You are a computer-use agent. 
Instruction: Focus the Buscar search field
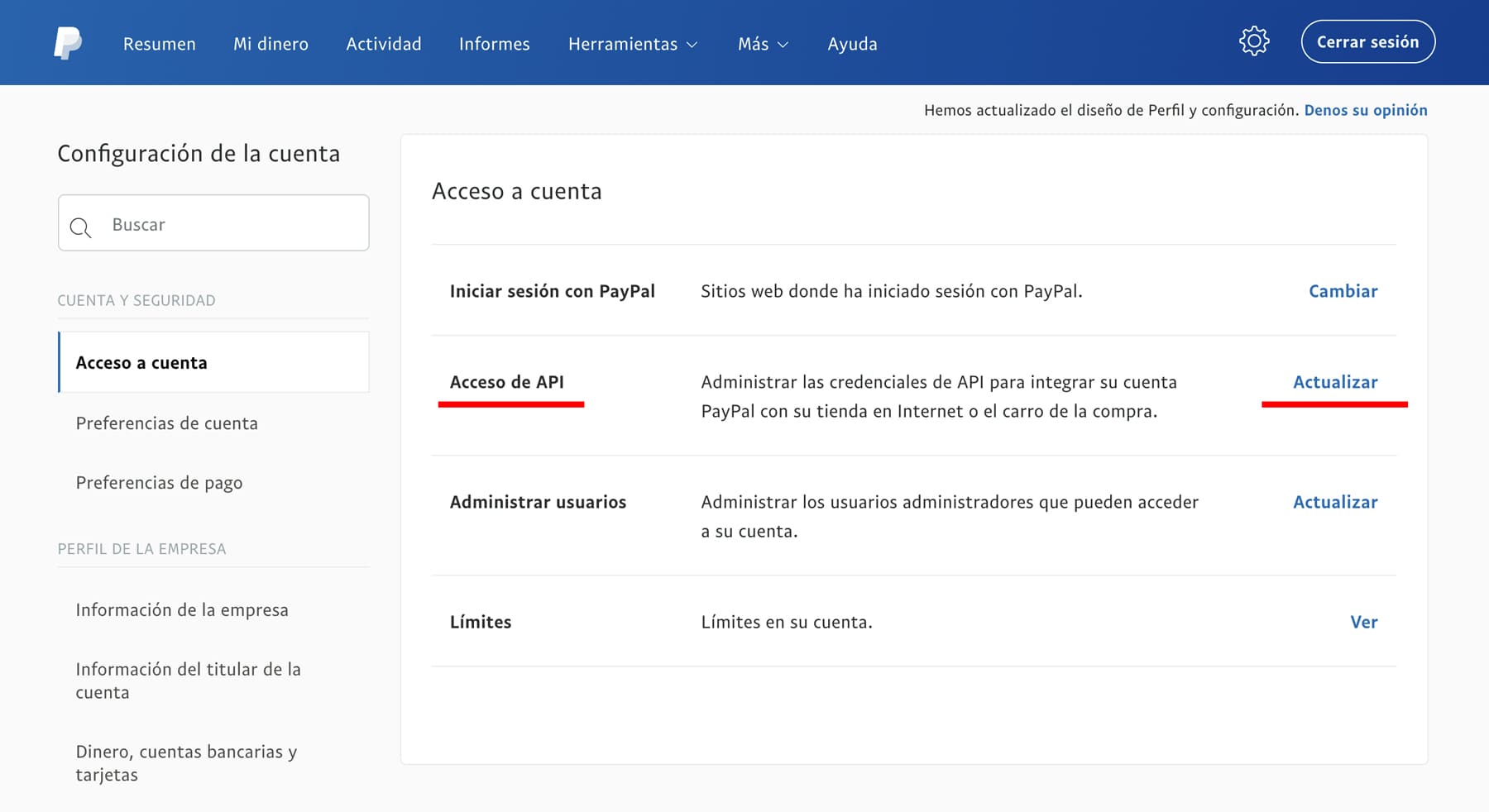tap(213, 223)
